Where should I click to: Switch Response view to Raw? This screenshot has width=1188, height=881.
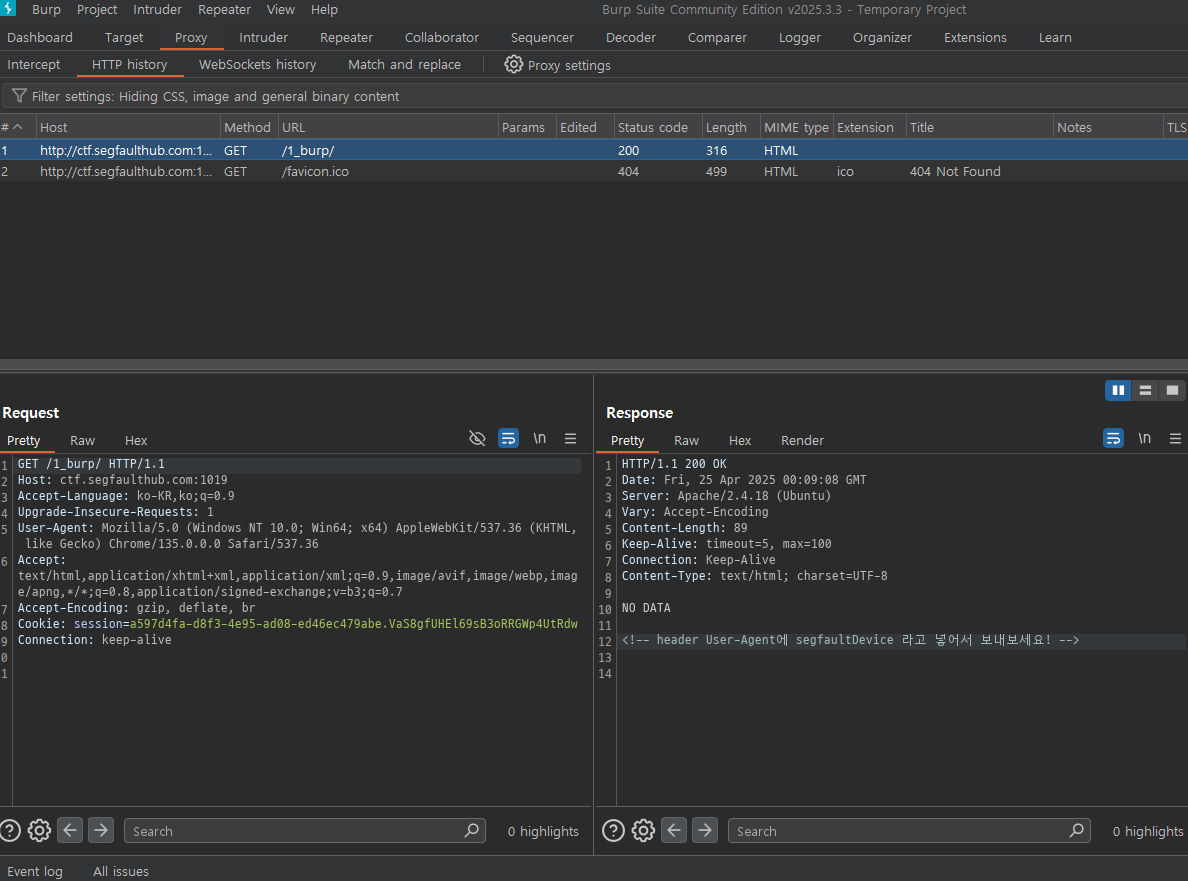(x=686, y=440)
